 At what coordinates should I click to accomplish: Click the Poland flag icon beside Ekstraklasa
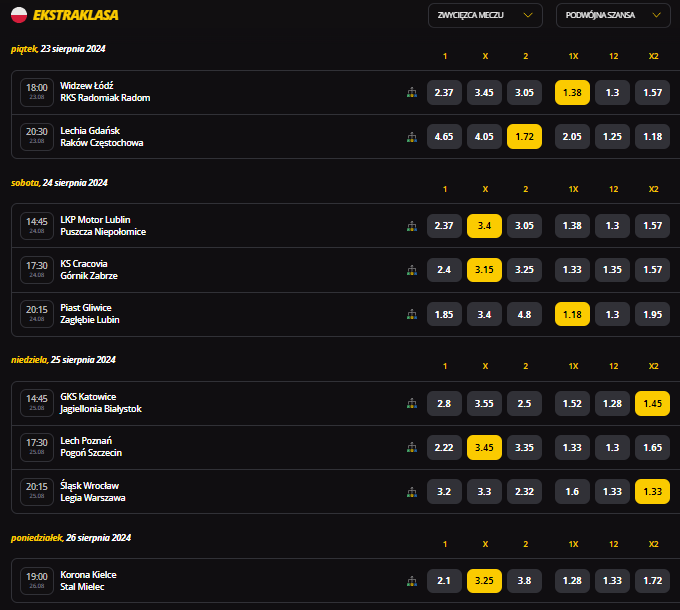pos(19,15)
